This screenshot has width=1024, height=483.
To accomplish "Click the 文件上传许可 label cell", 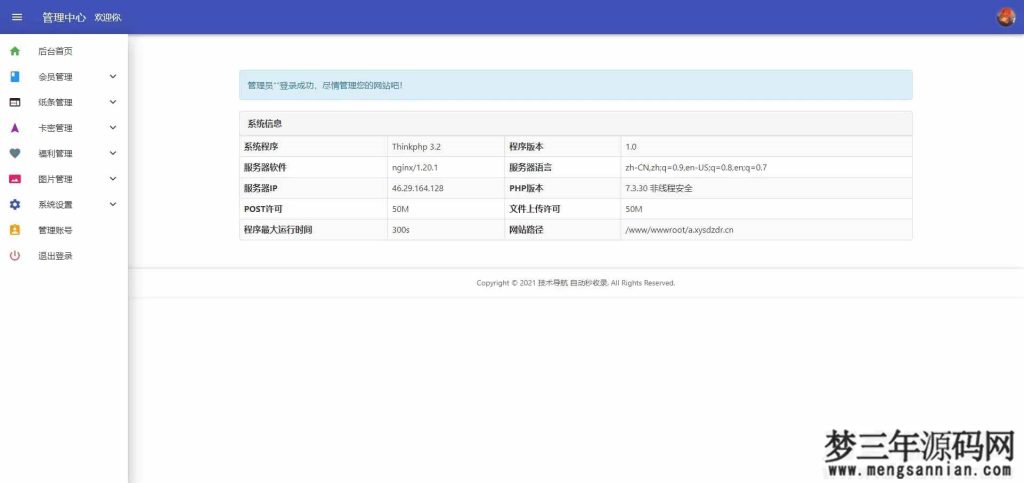I will point(562,210).
